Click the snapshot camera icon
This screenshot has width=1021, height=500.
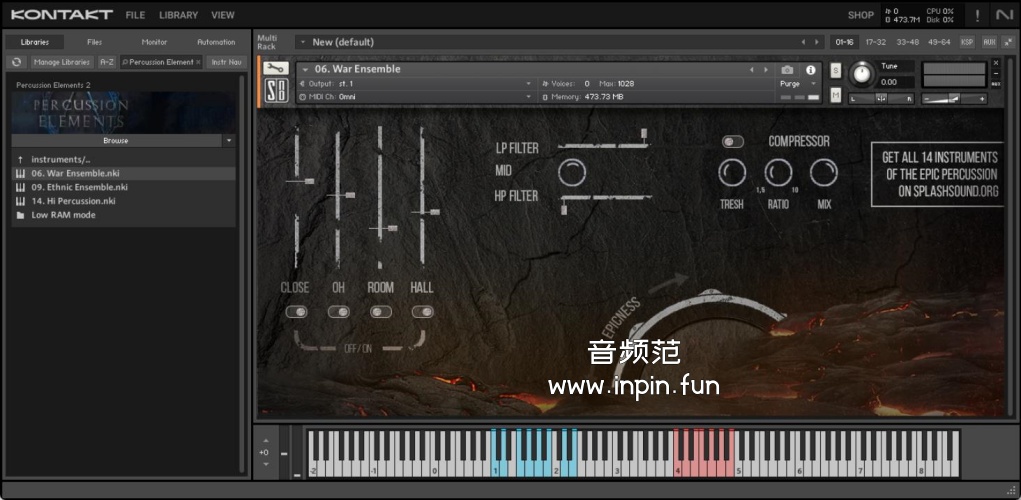pos(787,70)
